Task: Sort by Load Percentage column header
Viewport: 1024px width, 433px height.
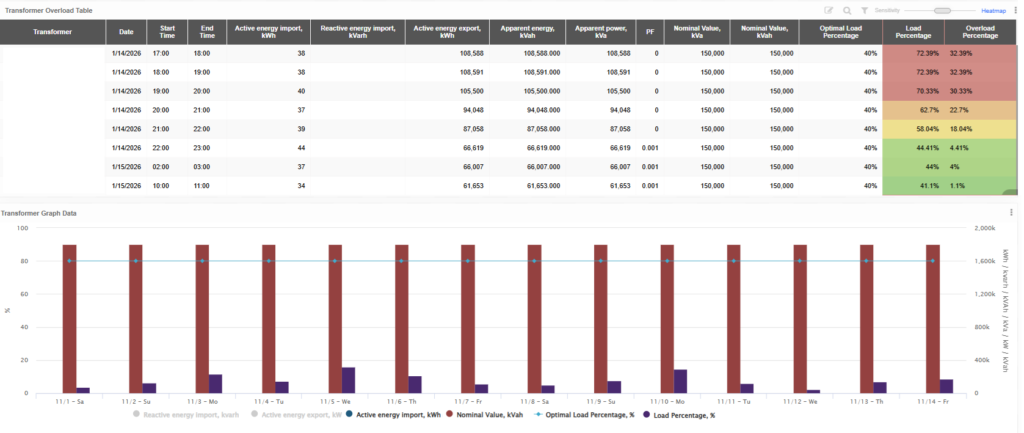Action: coord(913,32)
